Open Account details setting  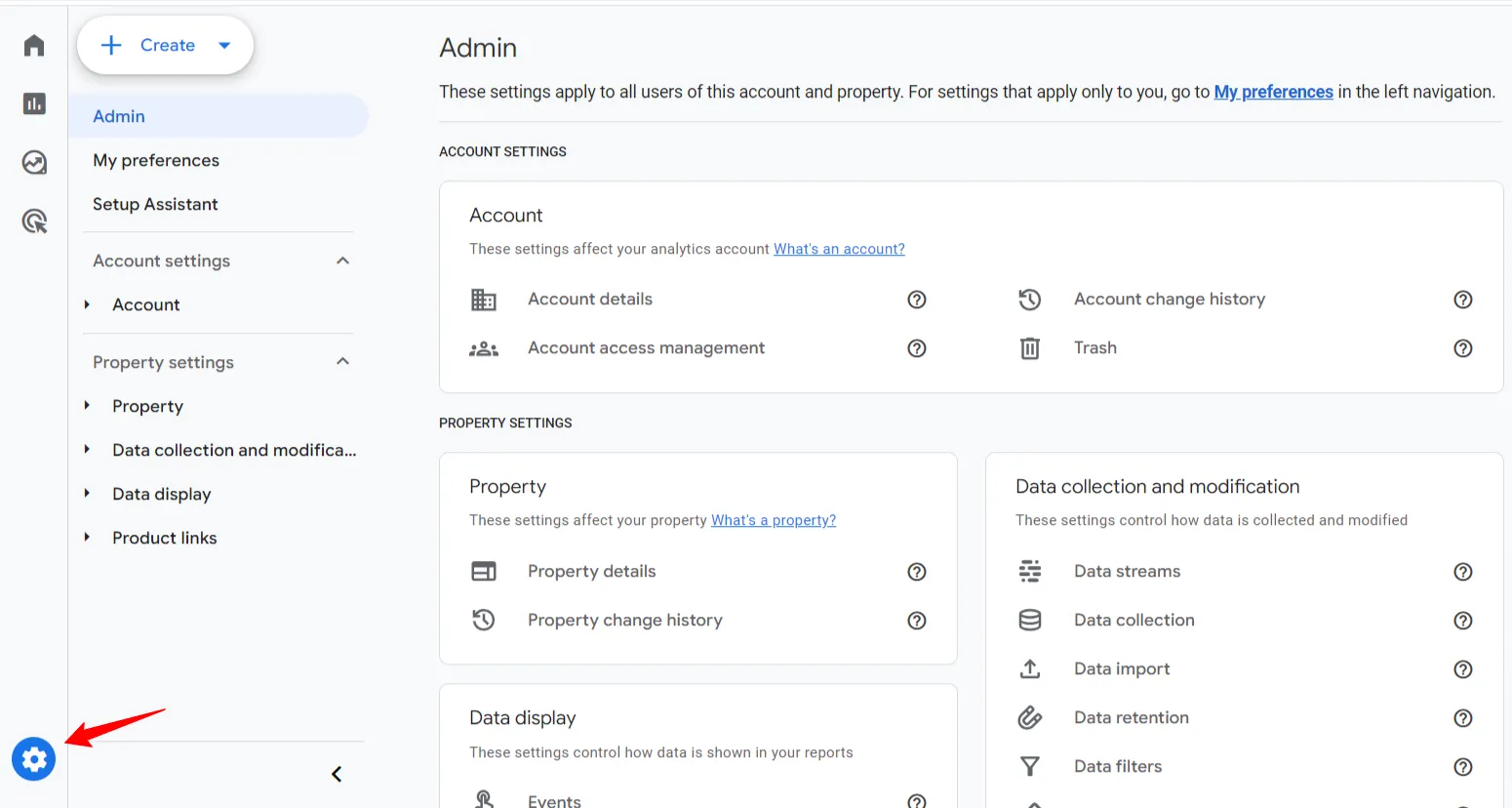click(x=590, y=300)
